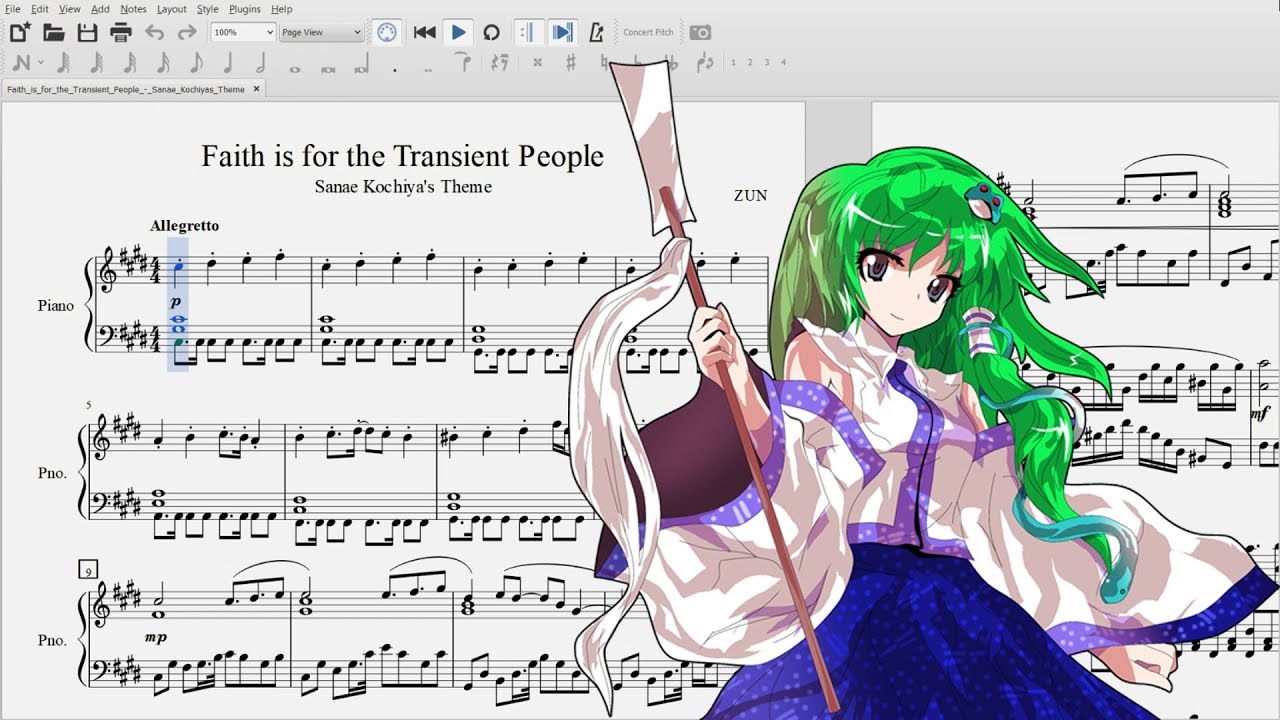Select half note duration
Screen dimensions: 1280x720
[x=262, y=63]
